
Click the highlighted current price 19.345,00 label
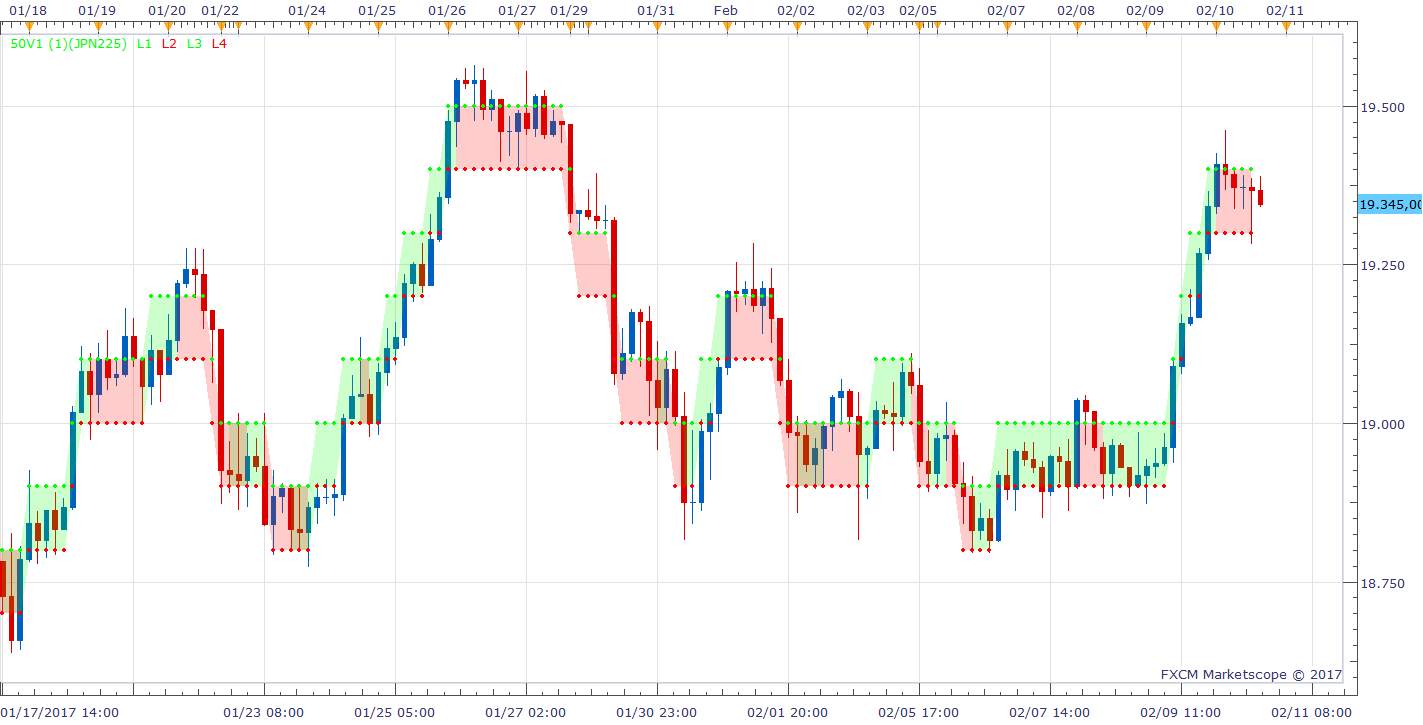click(1390, 204)
